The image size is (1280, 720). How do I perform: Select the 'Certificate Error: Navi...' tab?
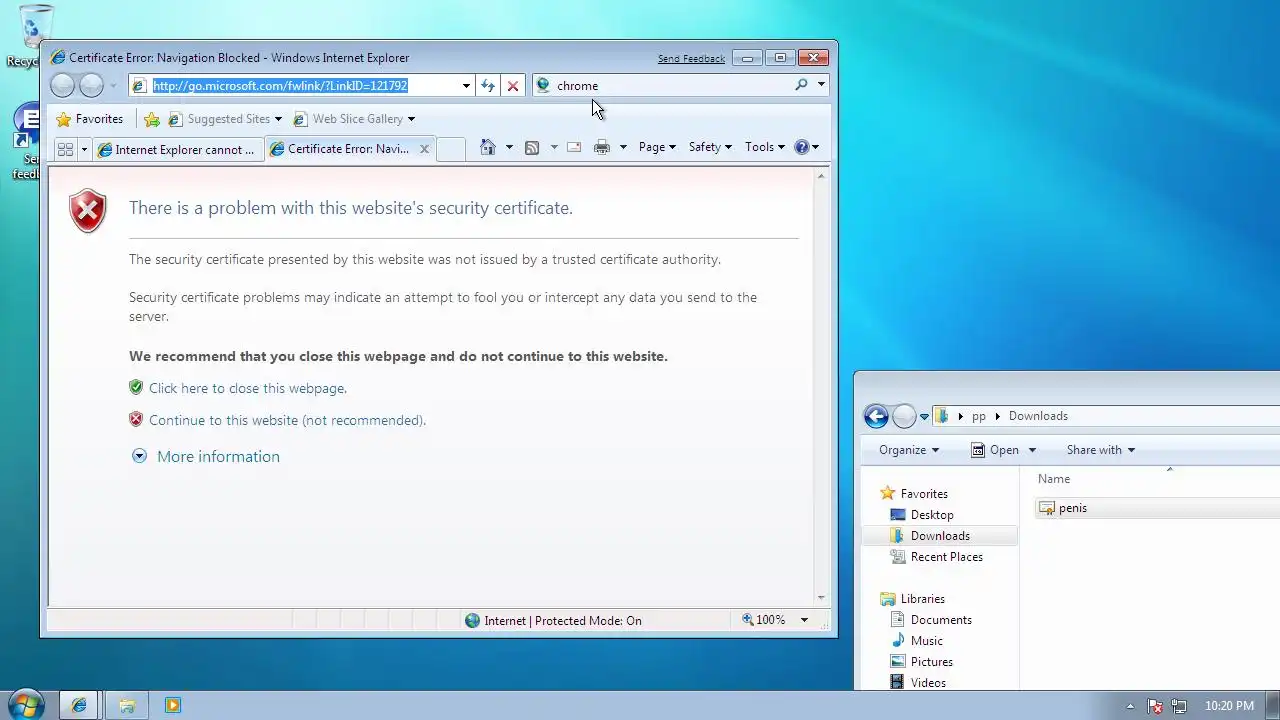pyautogui.click(x=349, y=149)
